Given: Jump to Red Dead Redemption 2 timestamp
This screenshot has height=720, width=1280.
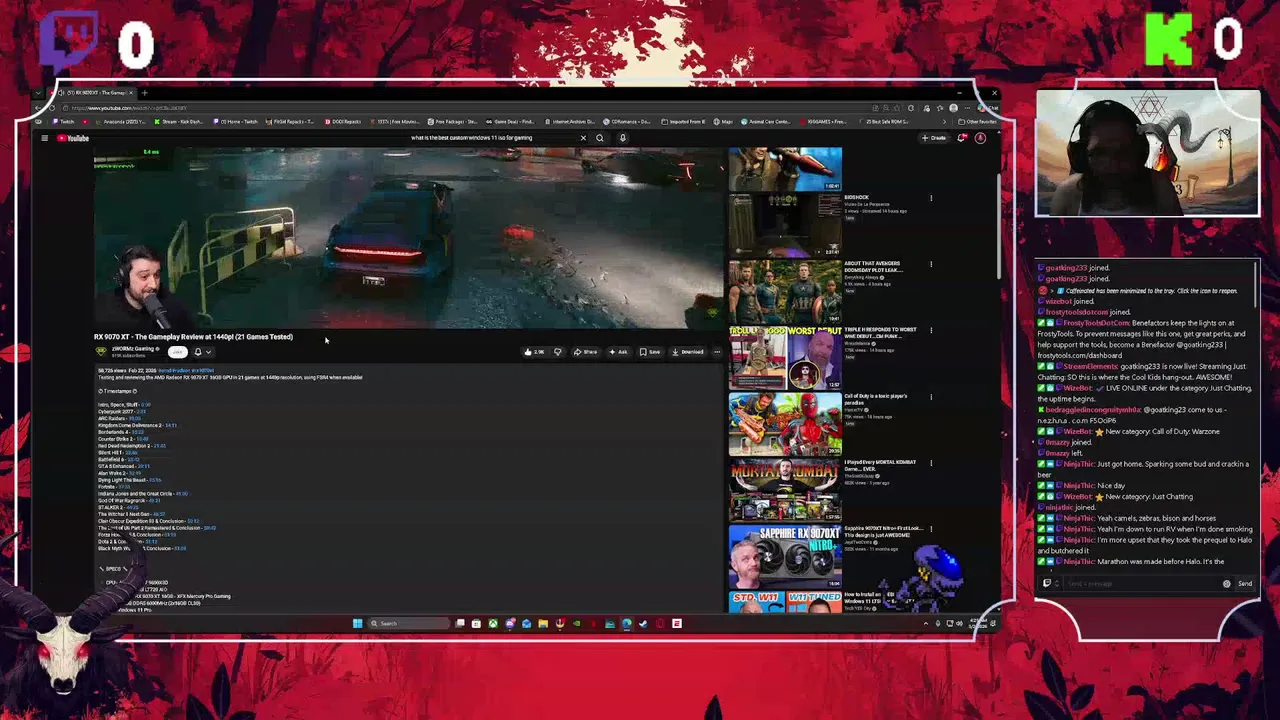Looking at the screenshot, I should pyautogui.click(x=160, y=446).
